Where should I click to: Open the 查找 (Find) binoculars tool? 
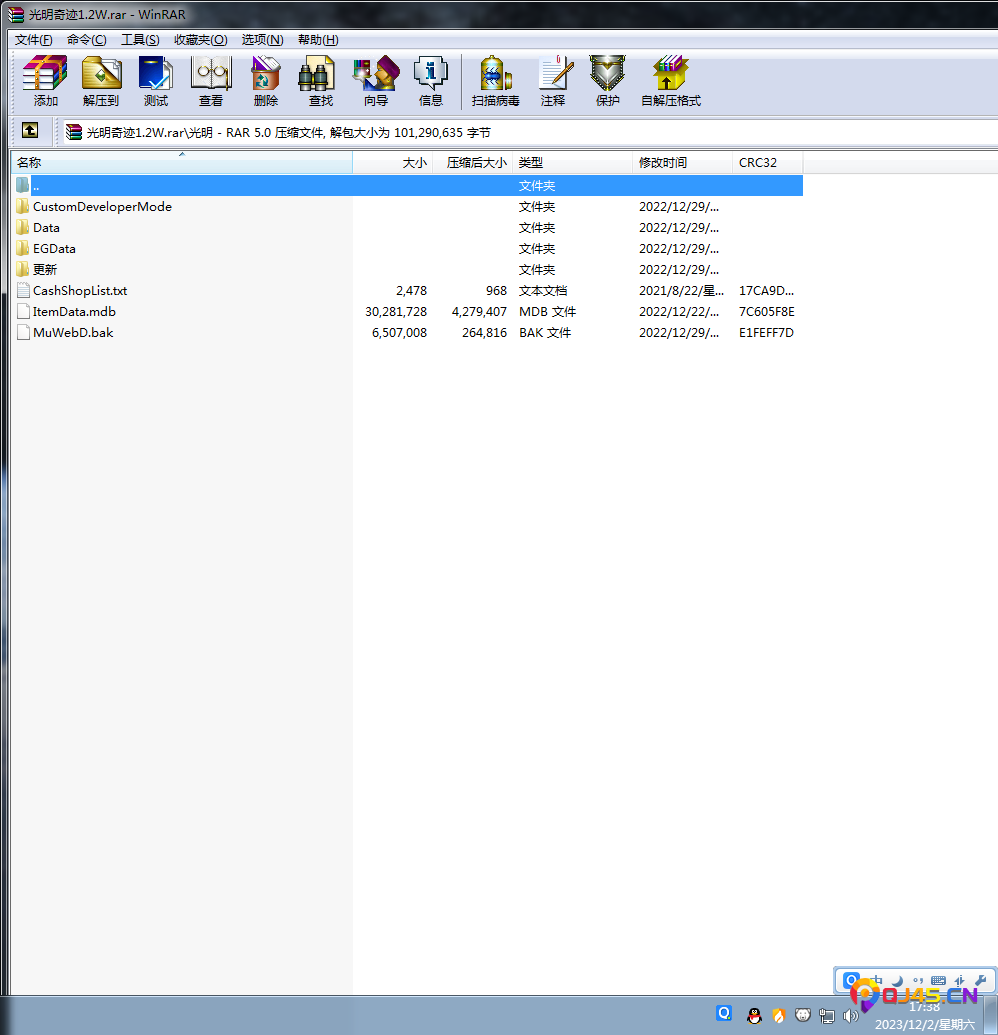(x=321, y=81)
